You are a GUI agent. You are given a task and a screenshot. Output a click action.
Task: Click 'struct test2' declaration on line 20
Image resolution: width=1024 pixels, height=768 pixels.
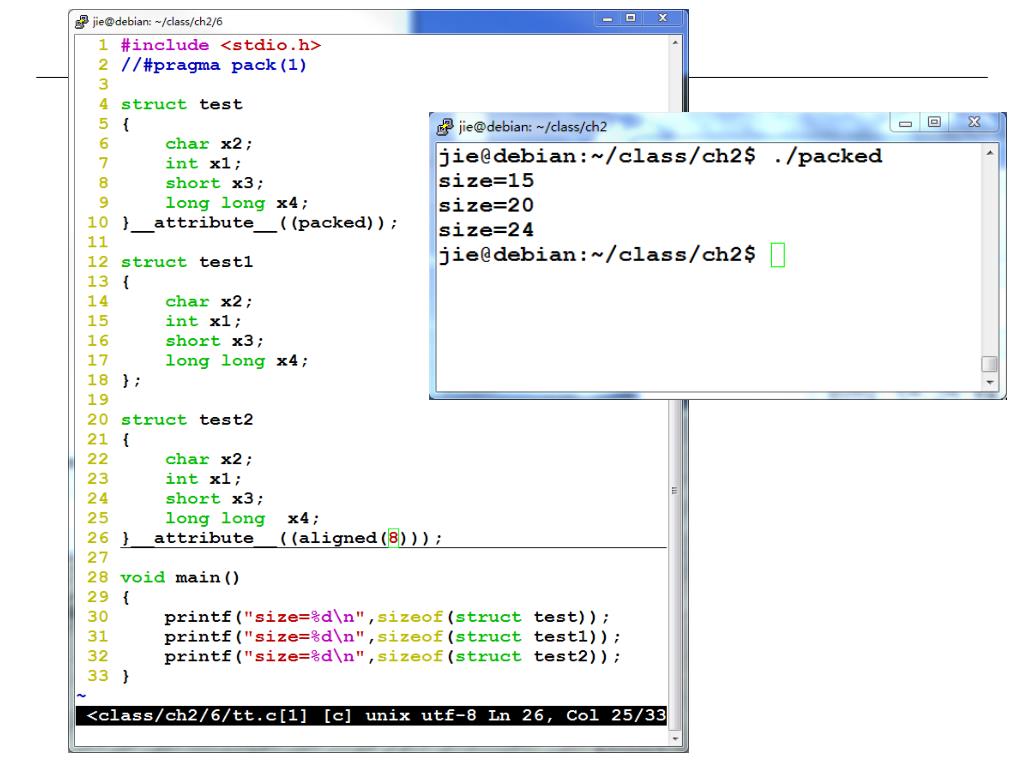click(x=187, y=420)
